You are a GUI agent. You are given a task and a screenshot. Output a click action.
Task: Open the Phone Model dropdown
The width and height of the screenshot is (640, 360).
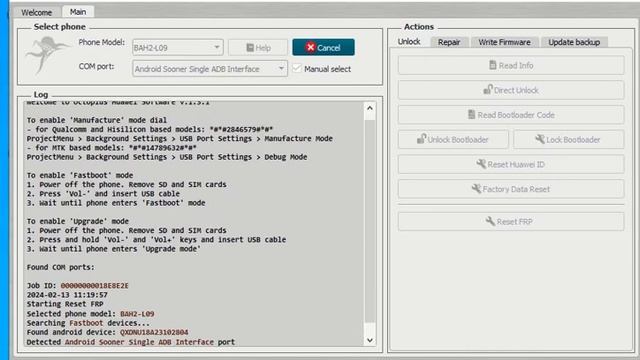click(x=178, y=48)
